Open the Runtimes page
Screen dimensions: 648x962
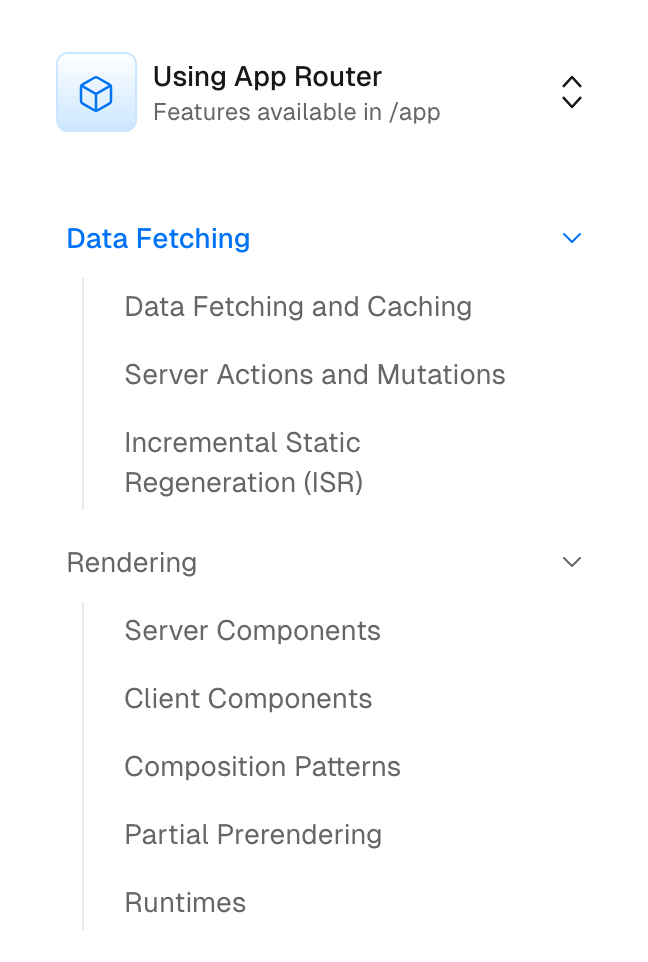click(185, 903)
